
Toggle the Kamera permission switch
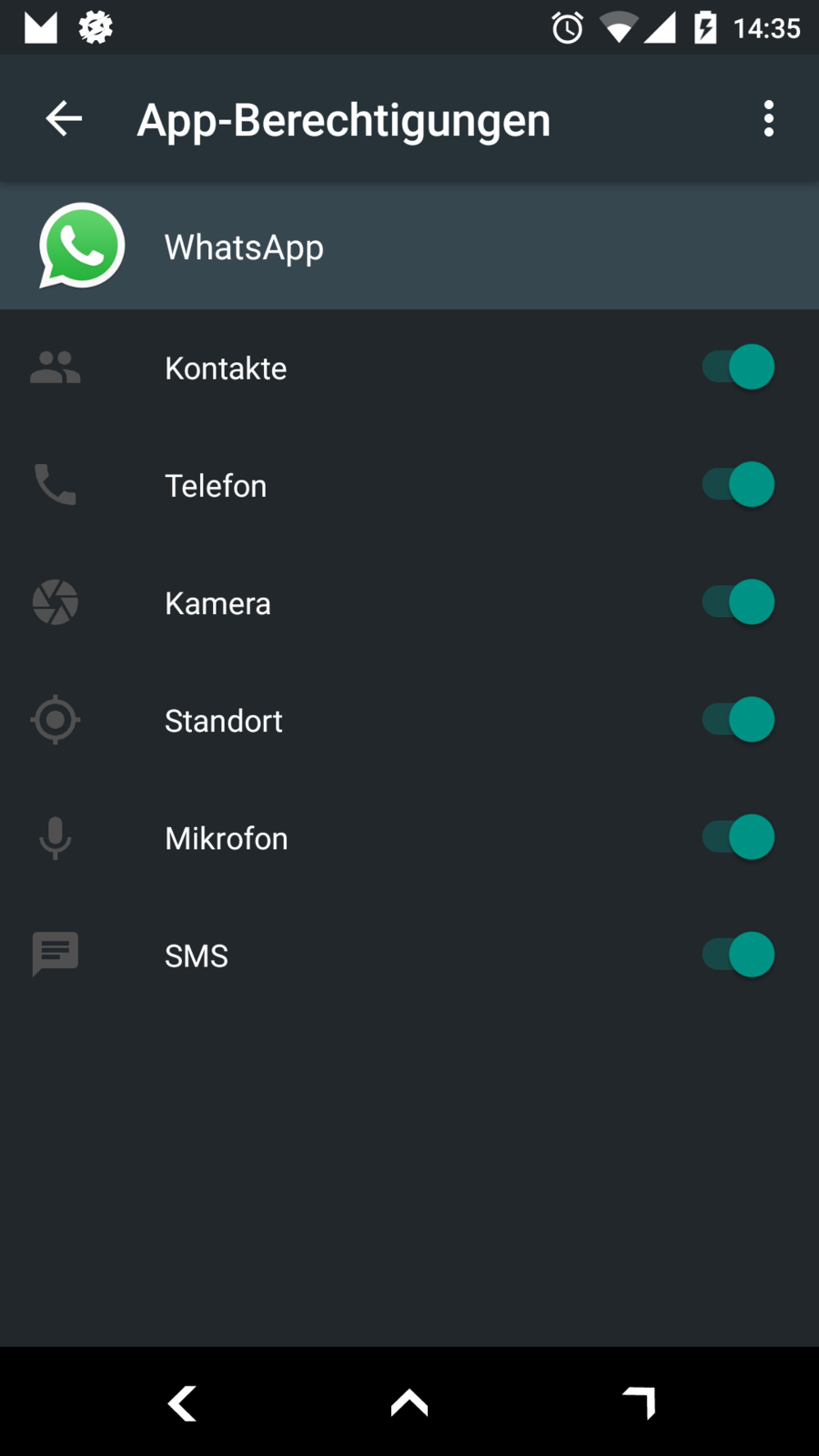click(738, 602)
